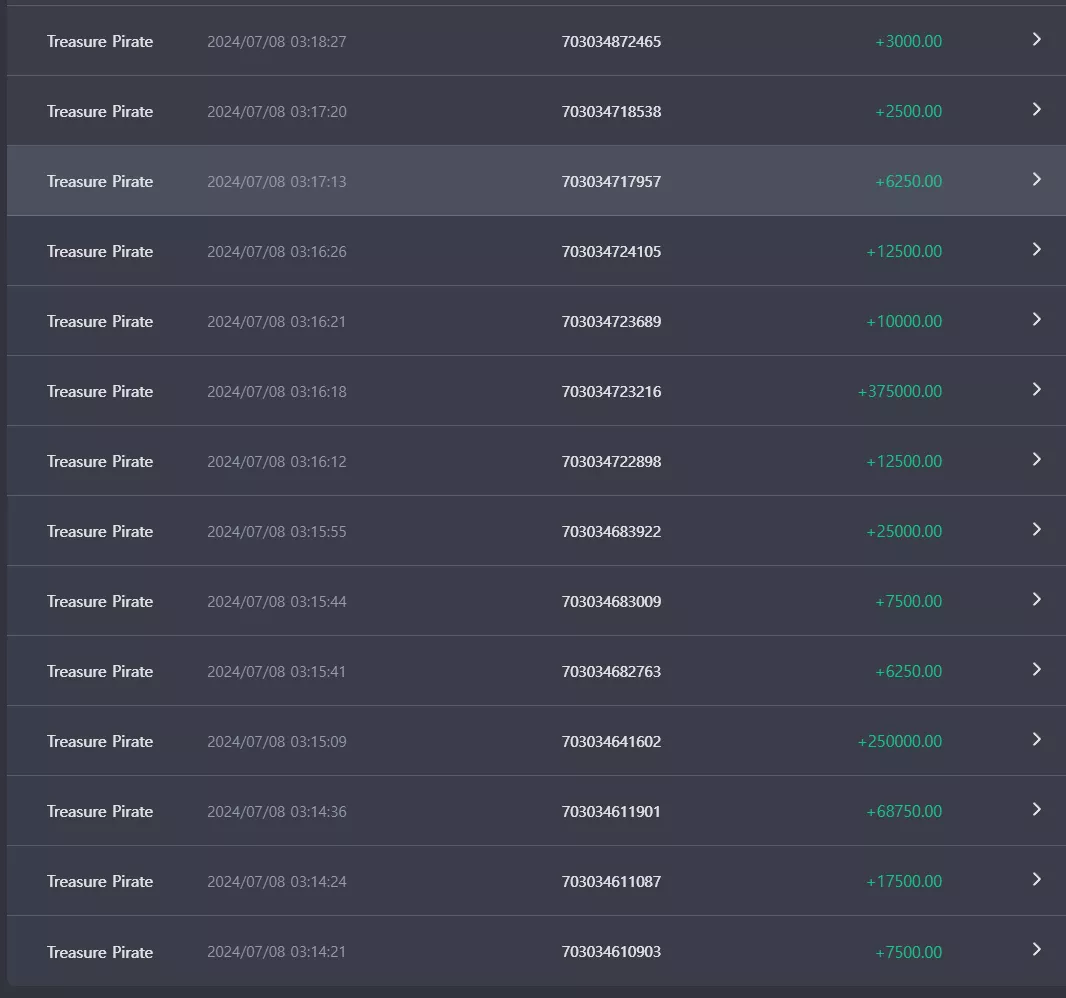The height and width of the screenshot is (998, 1066).
Task: Select bet ID 703034723216
Action: [x=611, y=392]
